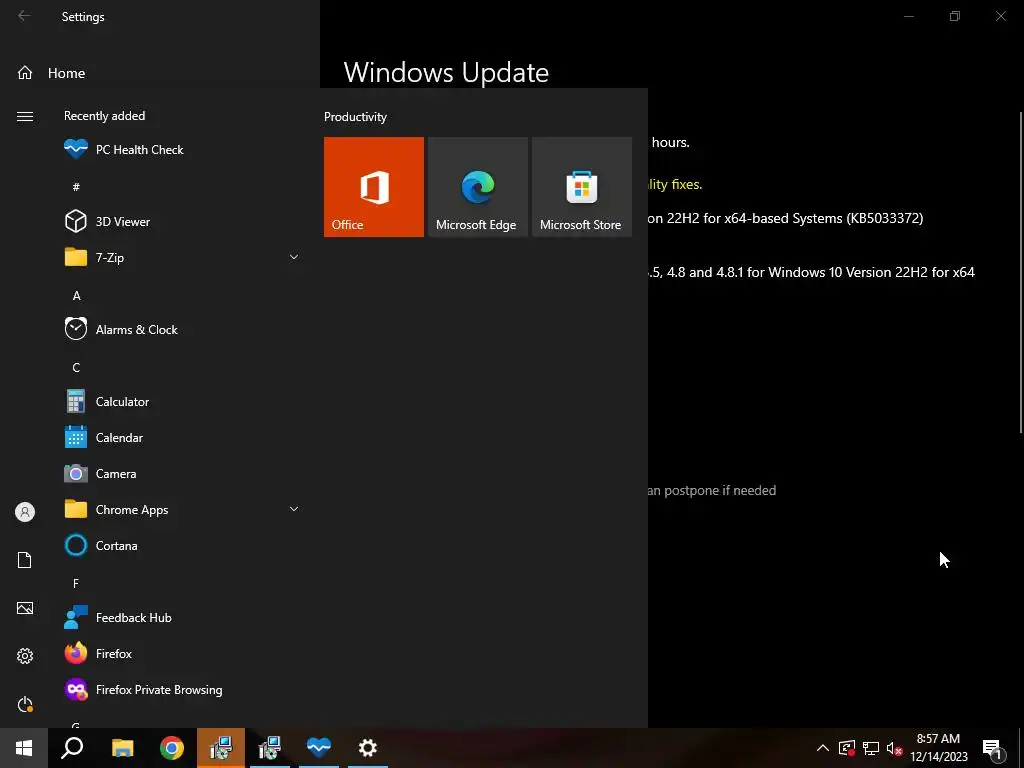Expand the 7-Zip folder chevron
1024x768 pixels.
pyautogui.click(x=294, y=257)
